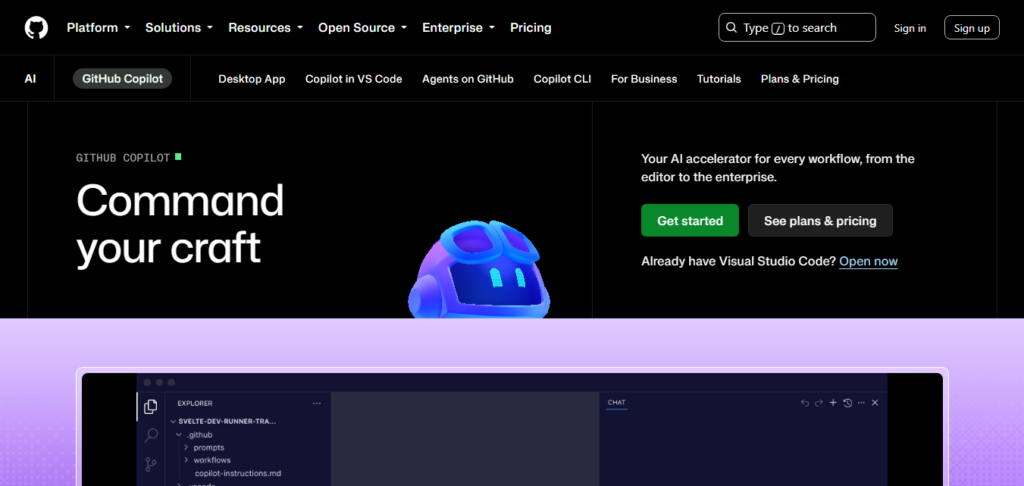
Task: Open the Solutions dropdown menu
Action: point(179,27)
